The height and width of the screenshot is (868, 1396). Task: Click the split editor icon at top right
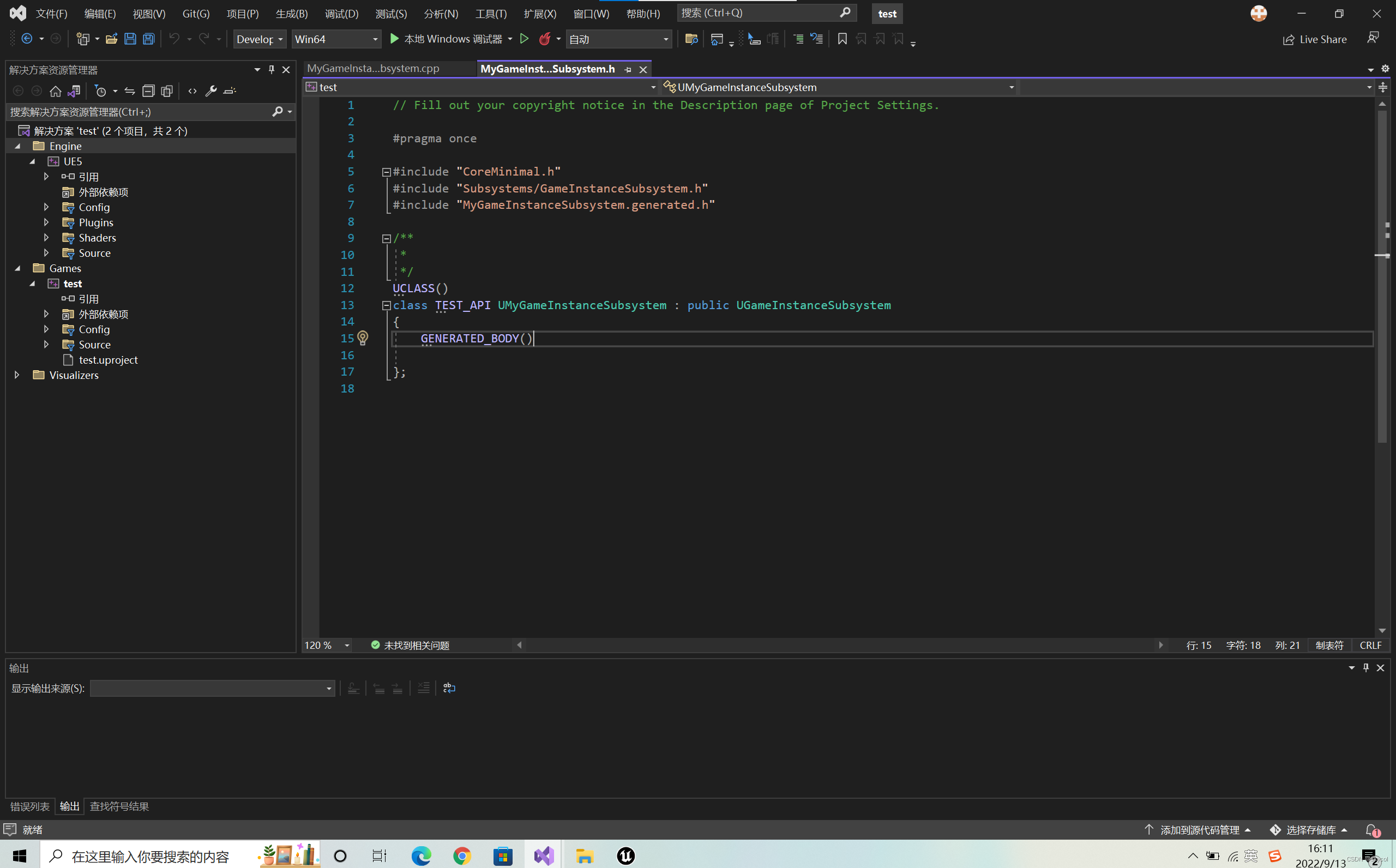[x=1383, y=87]
